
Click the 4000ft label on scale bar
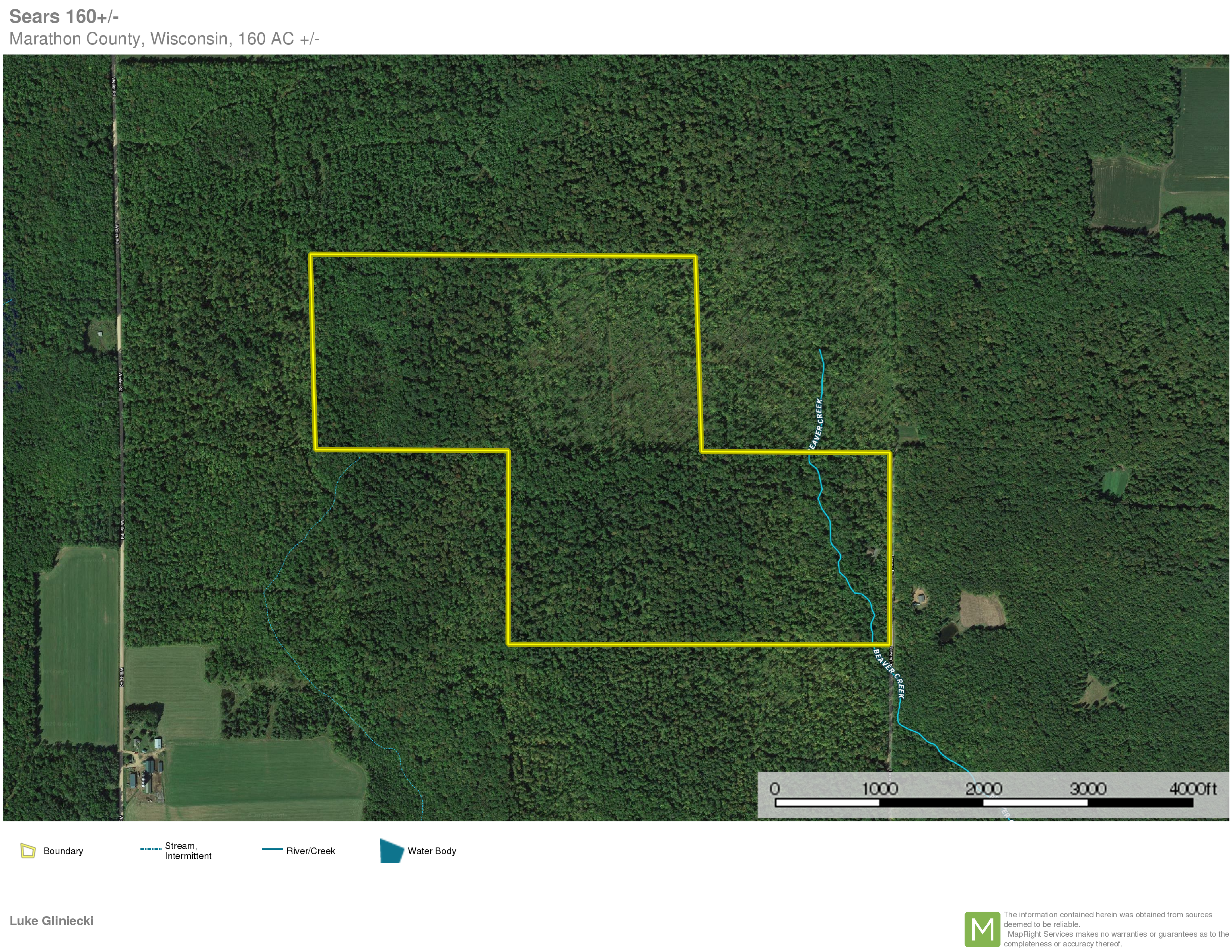(x=1192, y=788)
